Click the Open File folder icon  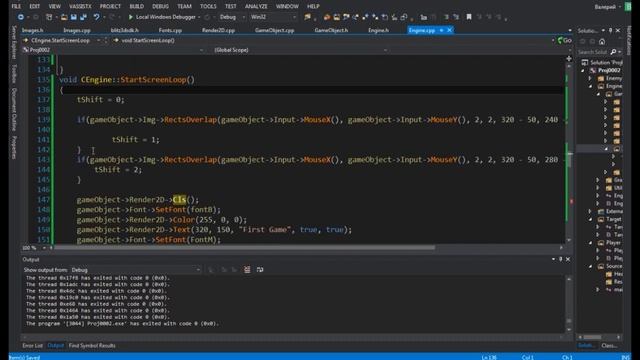coord(64,17)
